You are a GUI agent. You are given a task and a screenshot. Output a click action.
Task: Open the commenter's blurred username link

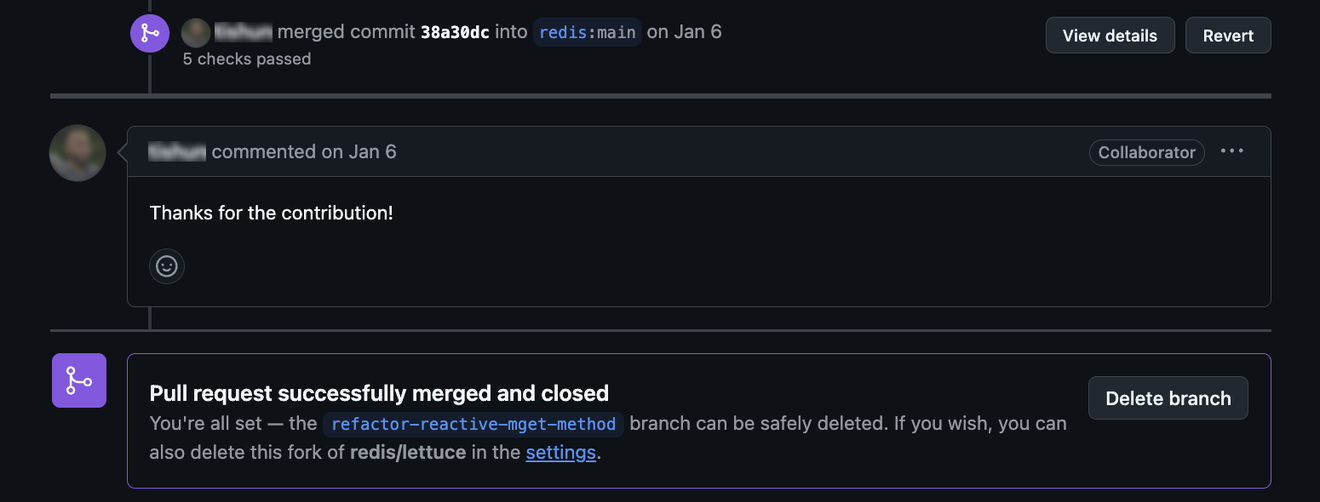[x=177, y=152]
